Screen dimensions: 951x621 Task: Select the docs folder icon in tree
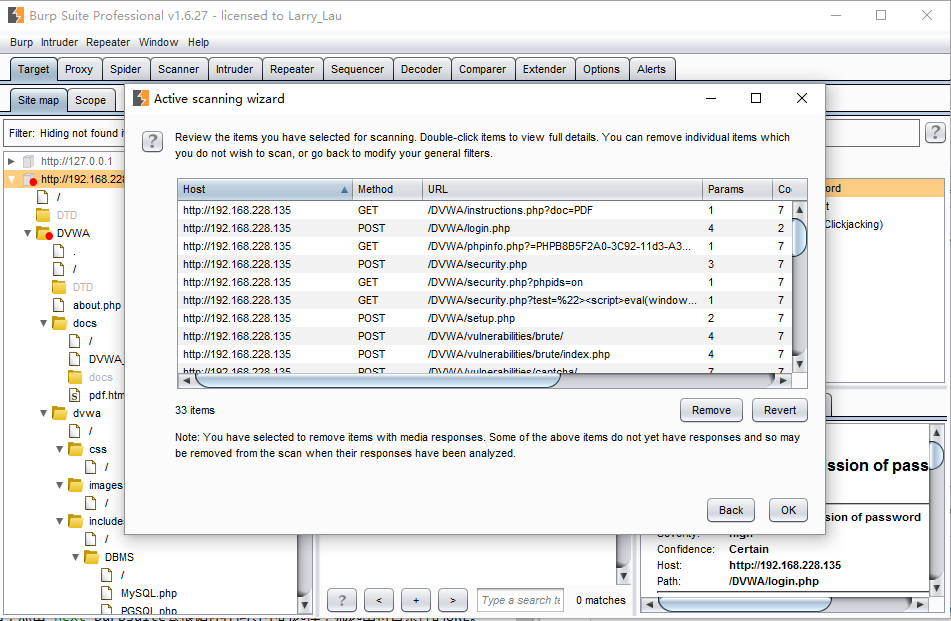(59, 323)
